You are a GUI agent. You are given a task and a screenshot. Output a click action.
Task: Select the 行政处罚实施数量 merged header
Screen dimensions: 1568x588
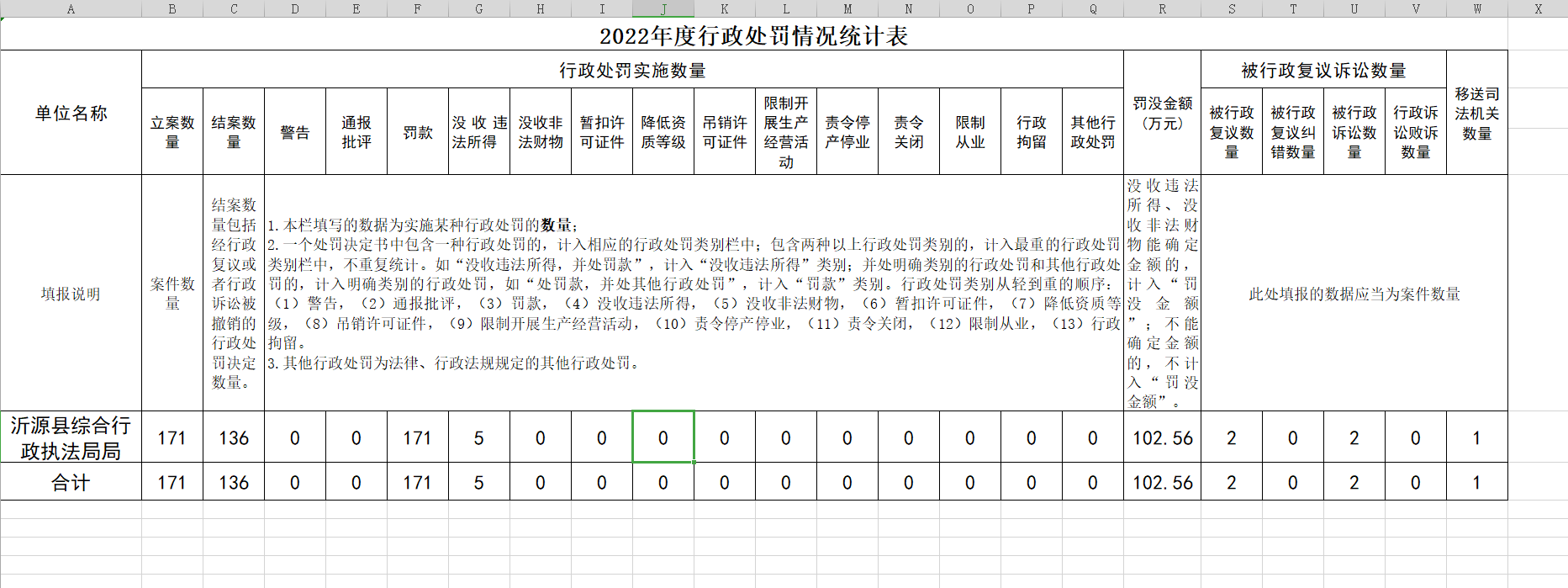[x=632, y=70]
